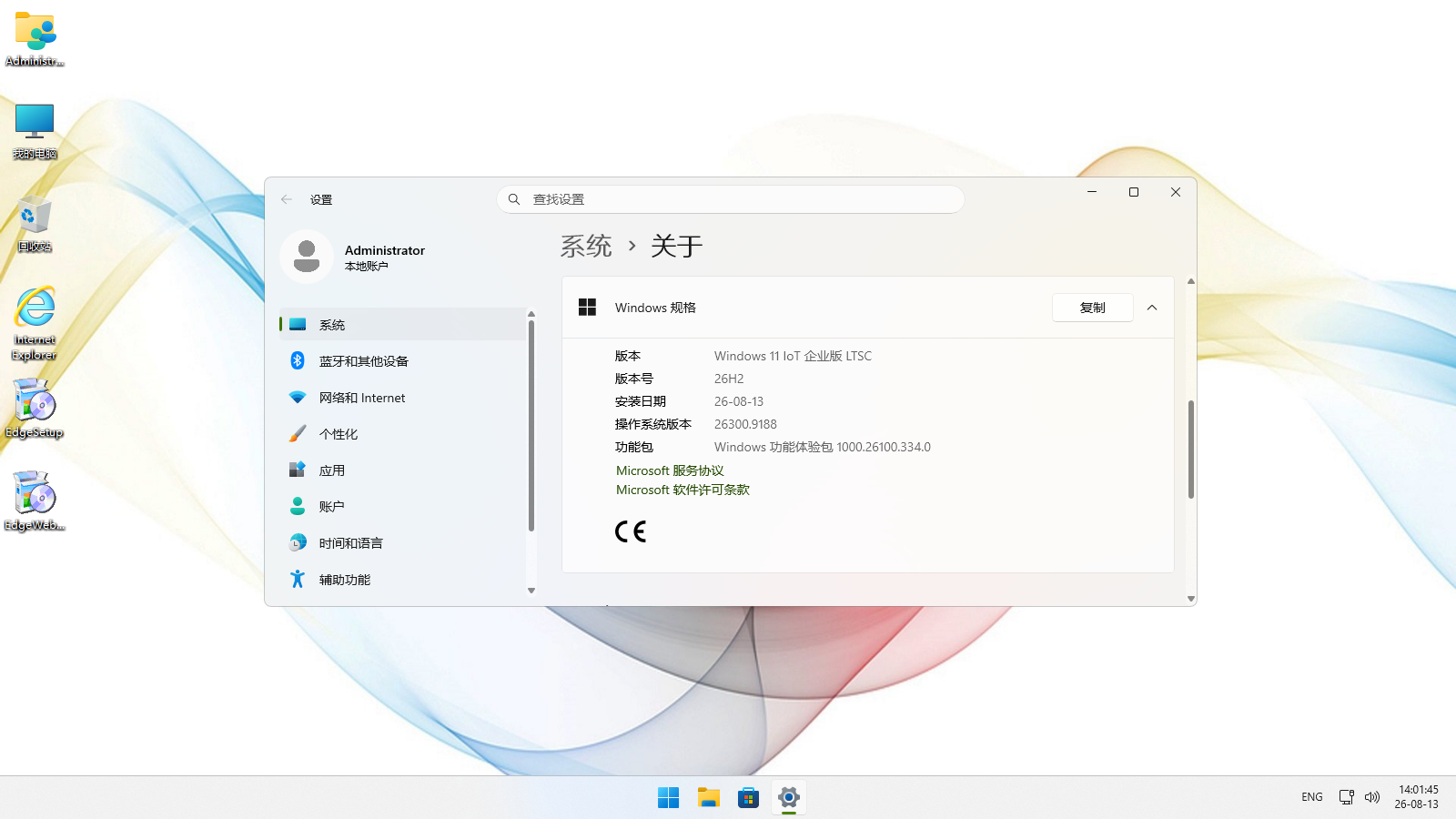The height and width of the screenshot is (819, 1456).
Task: Open the 辅助功能 settings category
Action: coord(402,580)
